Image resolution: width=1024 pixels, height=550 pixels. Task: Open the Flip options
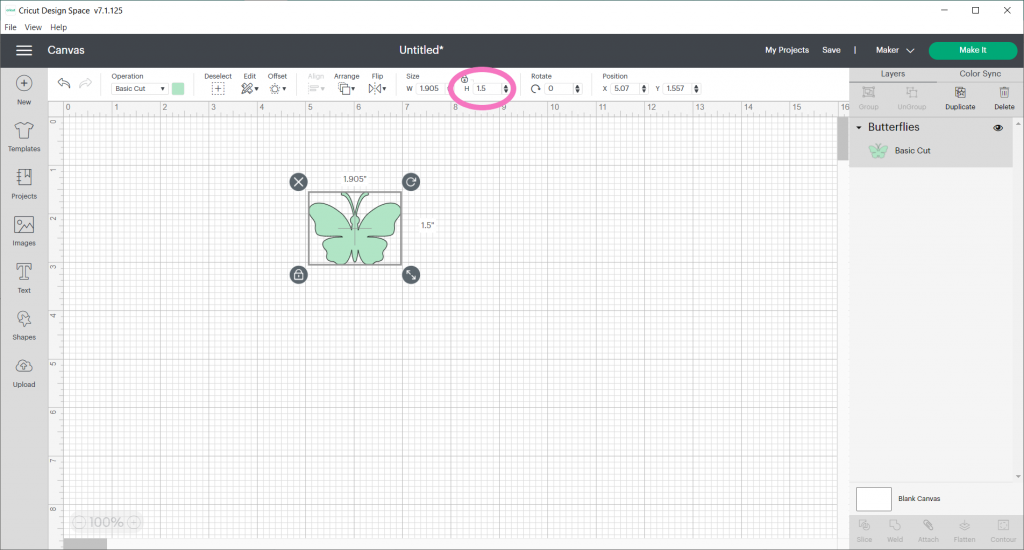pyautogui.click(x=377, y=89)
